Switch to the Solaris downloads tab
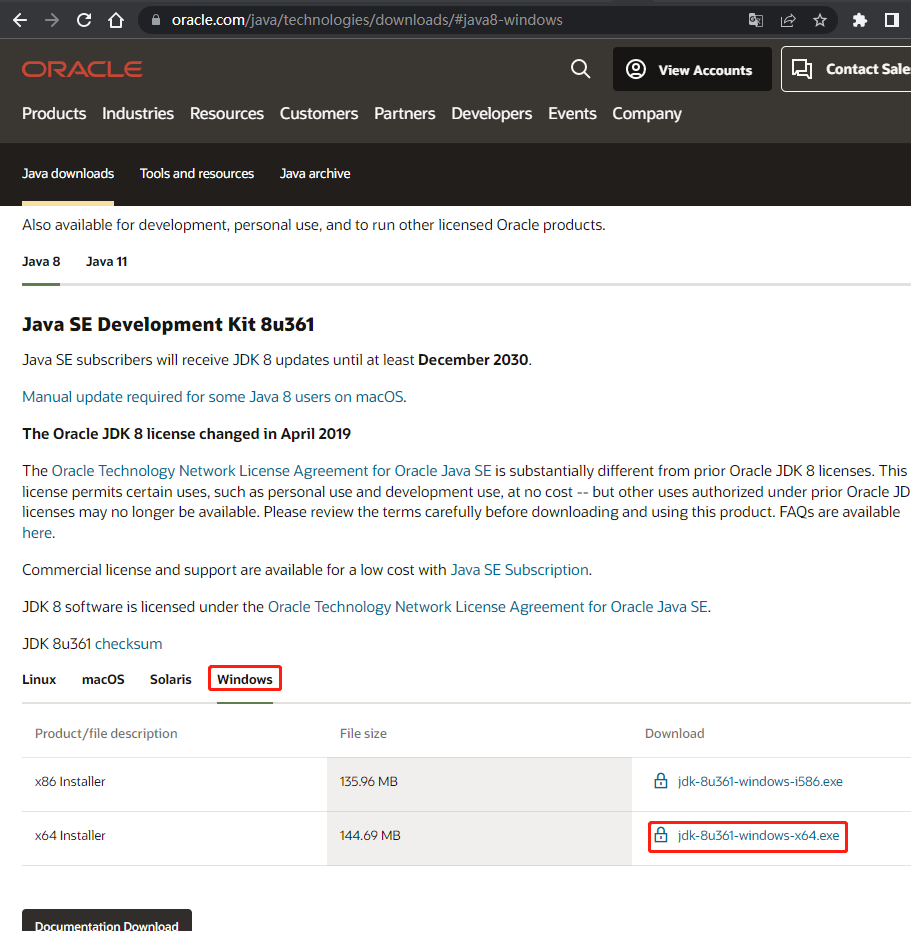Screen dimensions: 911x931 (170, 679)
